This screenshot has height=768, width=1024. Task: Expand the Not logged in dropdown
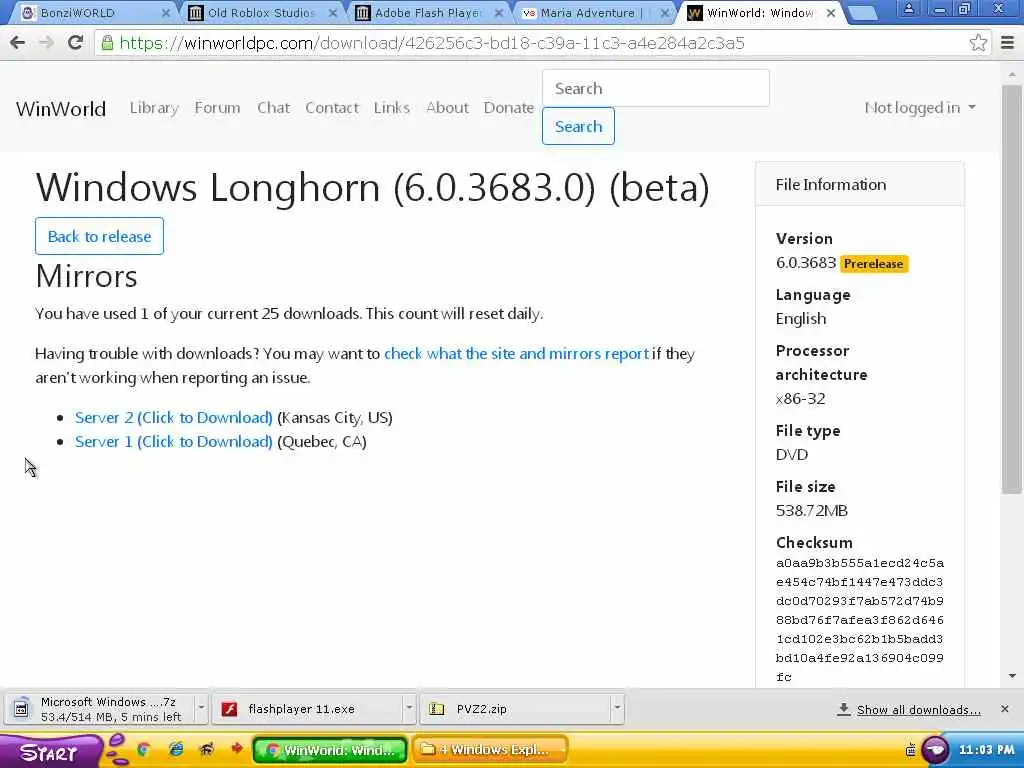click(x=920, y=108)
